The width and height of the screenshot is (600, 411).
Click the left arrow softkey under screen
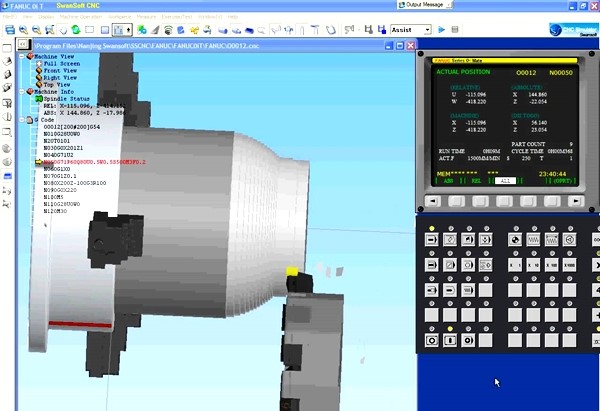(x=433, y=200)
